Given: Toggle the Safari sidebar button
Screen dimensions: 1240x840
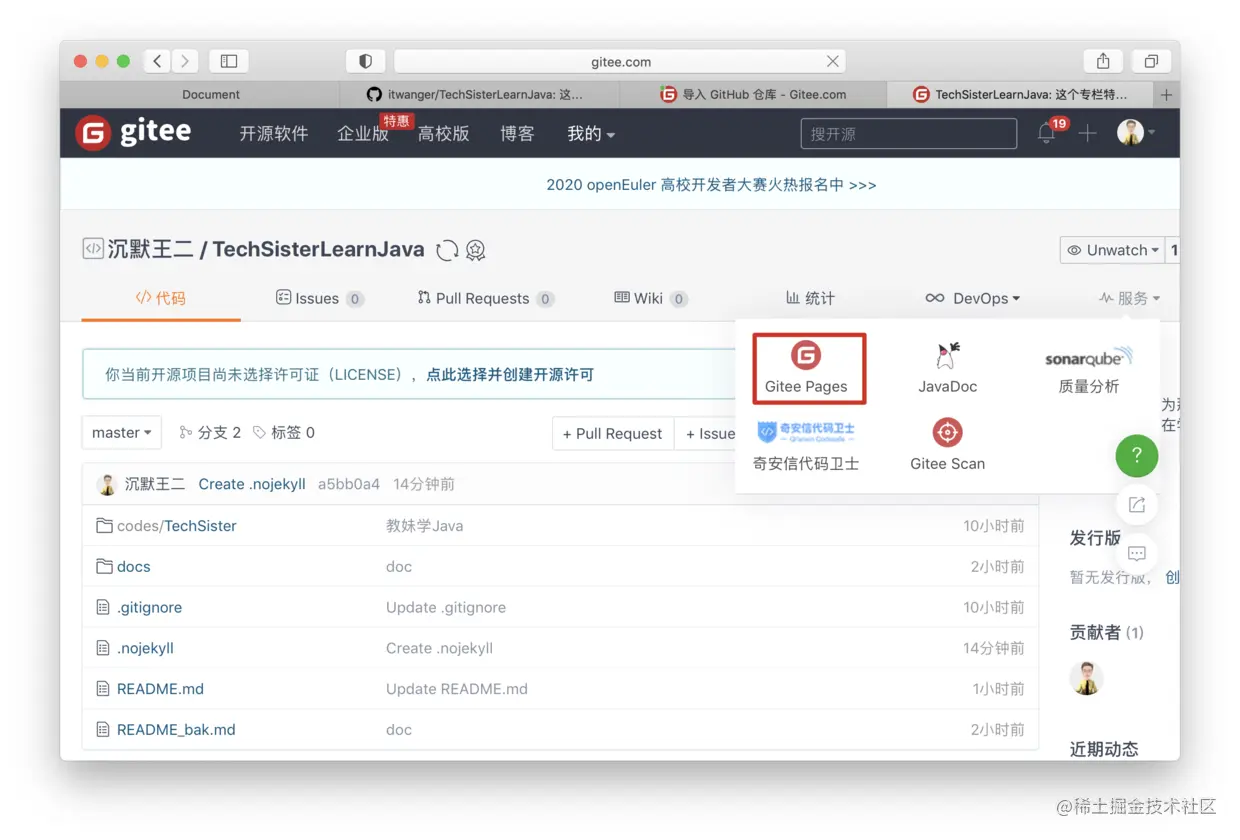Looking at the screenshot, I should [x=229, y=61].
